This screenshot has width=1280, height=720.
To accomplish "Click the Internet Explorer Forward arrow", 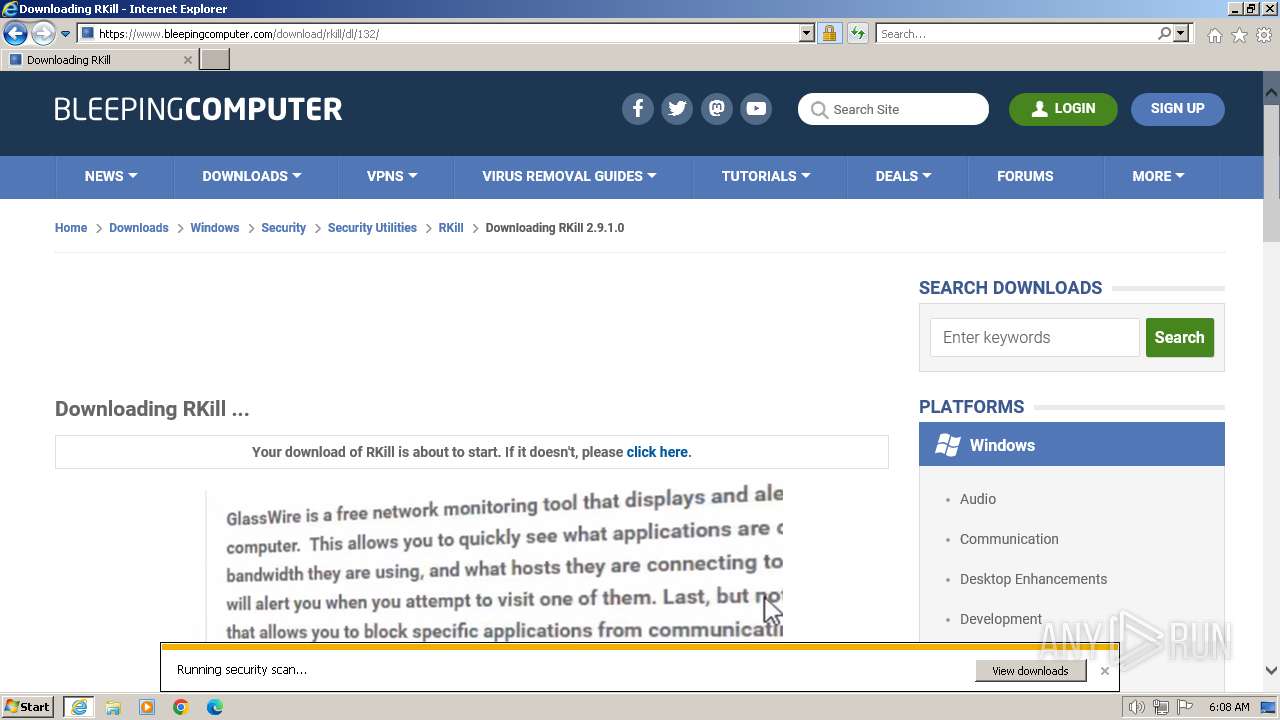I will pyautogui.click(x=42, y=34).
